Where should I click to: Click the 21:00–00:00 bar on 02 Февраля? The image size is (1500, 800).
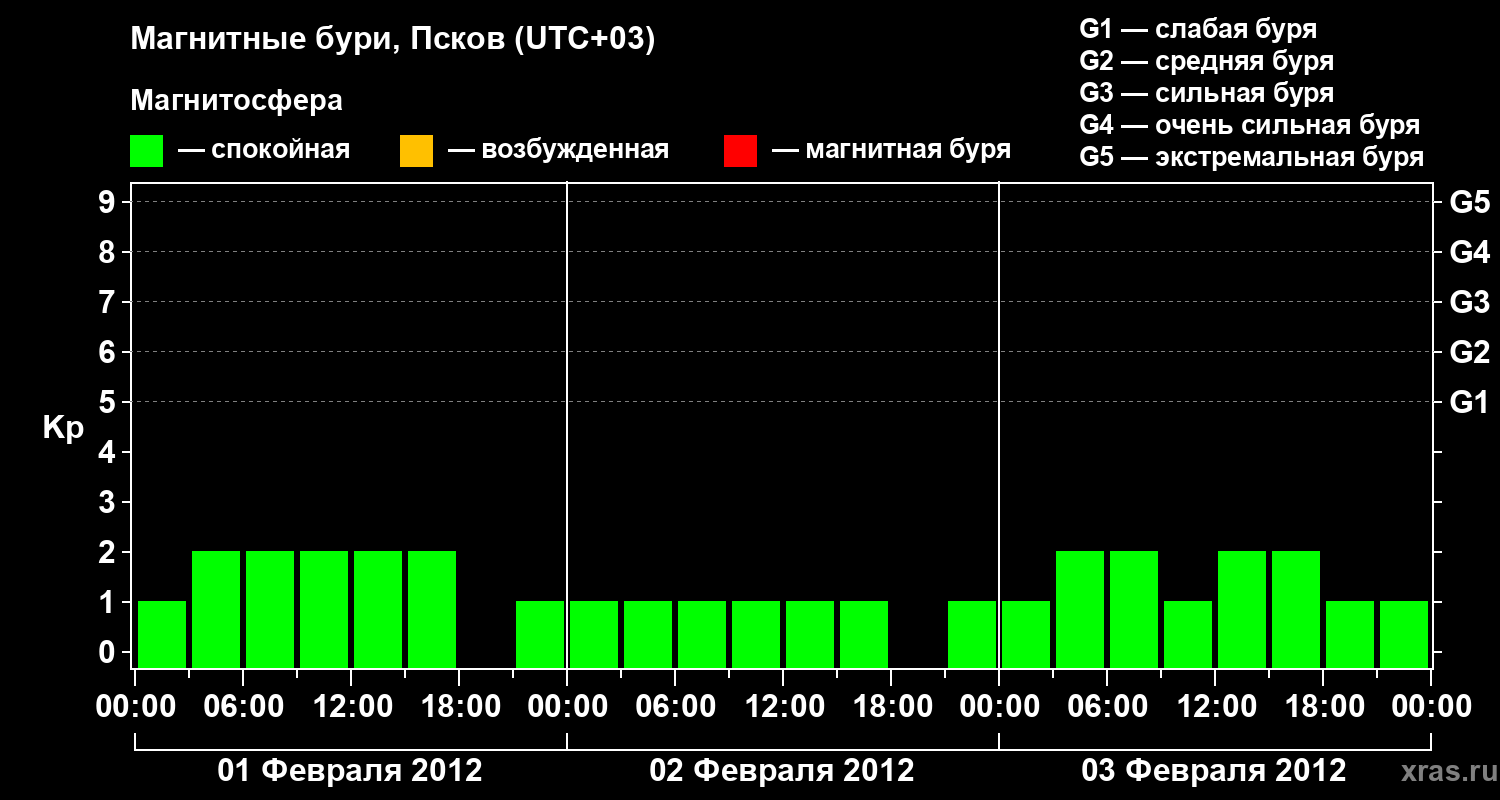click(x=972, y=634)
